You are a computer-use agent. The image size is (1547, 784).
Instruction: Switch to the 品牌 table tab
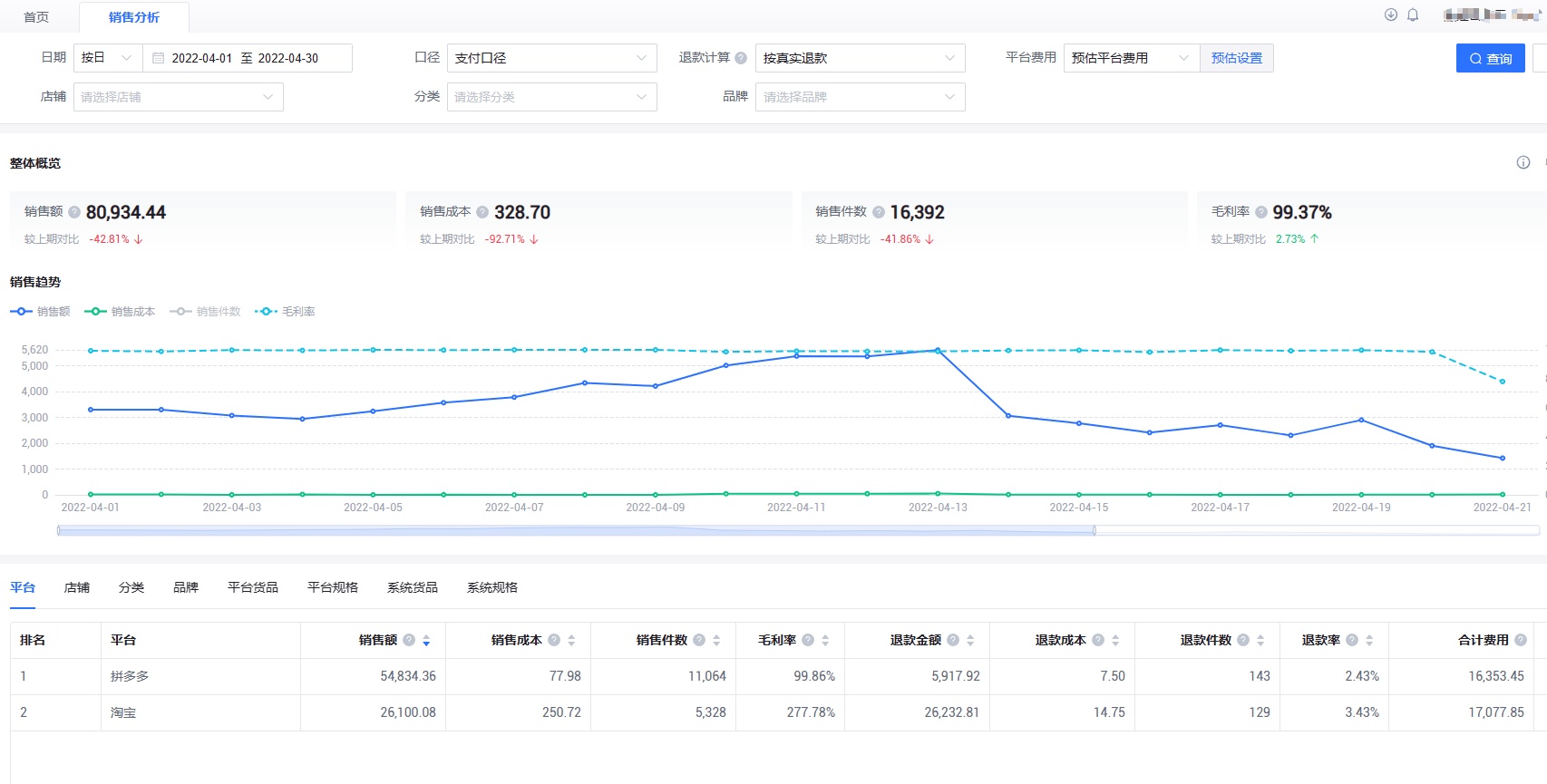[x=186, y=587]
